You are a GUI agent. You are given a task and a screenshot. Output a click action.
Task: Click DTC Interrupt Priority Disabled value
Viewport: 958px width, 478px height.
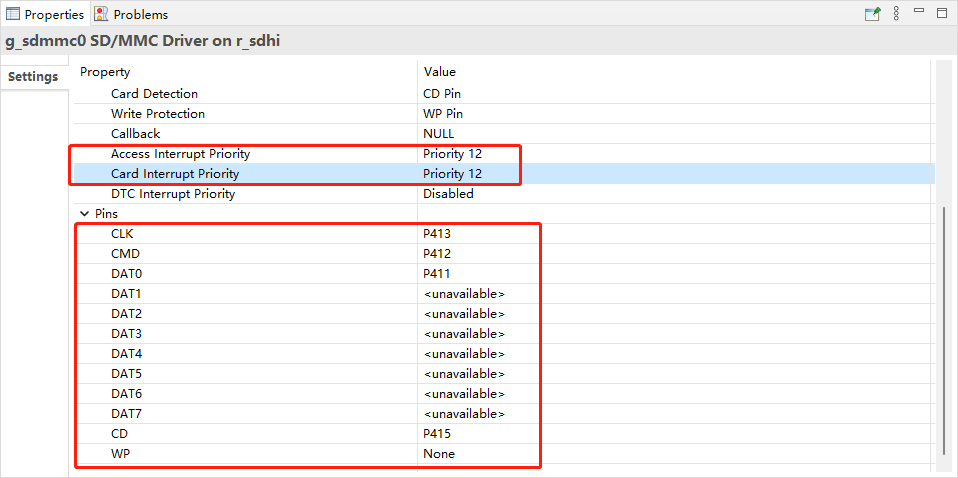click(x=448, y=194)
